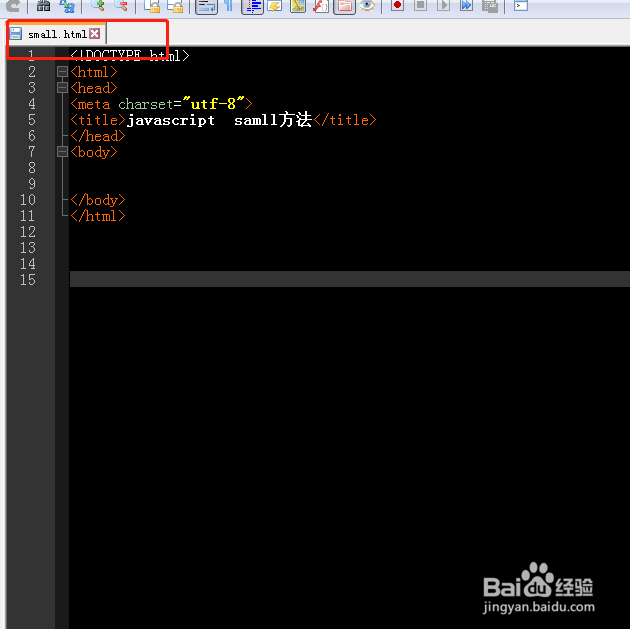Click the word javascript in the title line
This screenshot has width=630, height=629.
(x=170, y=120)
